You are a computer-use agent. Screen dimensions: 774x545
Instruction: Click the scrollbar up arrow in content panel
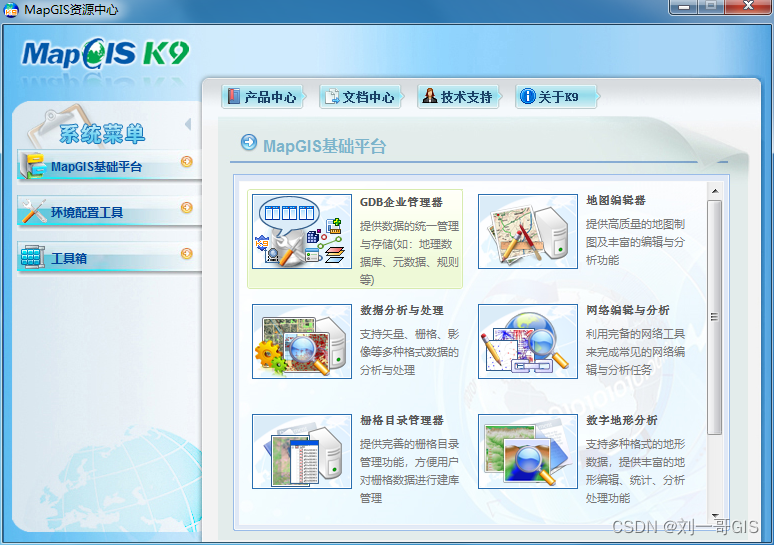click(x=715, y=191)
